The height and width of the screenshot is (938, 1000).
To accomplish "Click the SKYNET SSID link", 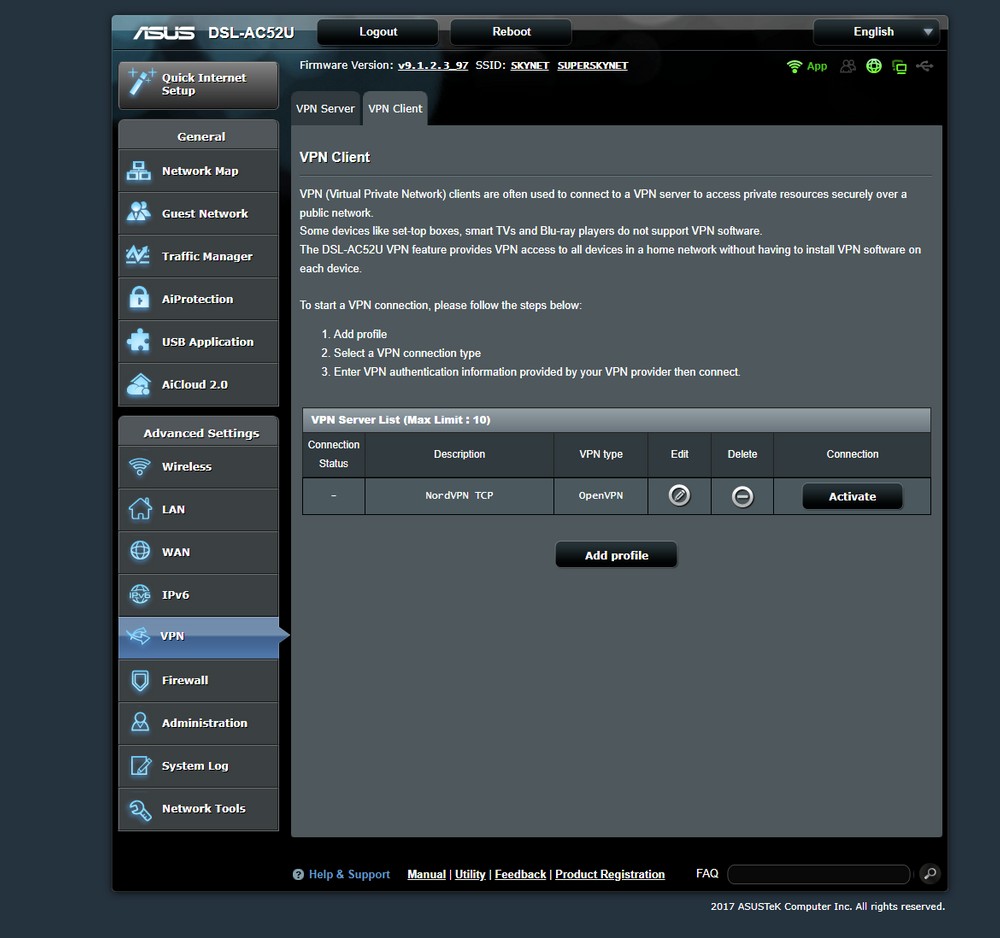I will point(529,66).
